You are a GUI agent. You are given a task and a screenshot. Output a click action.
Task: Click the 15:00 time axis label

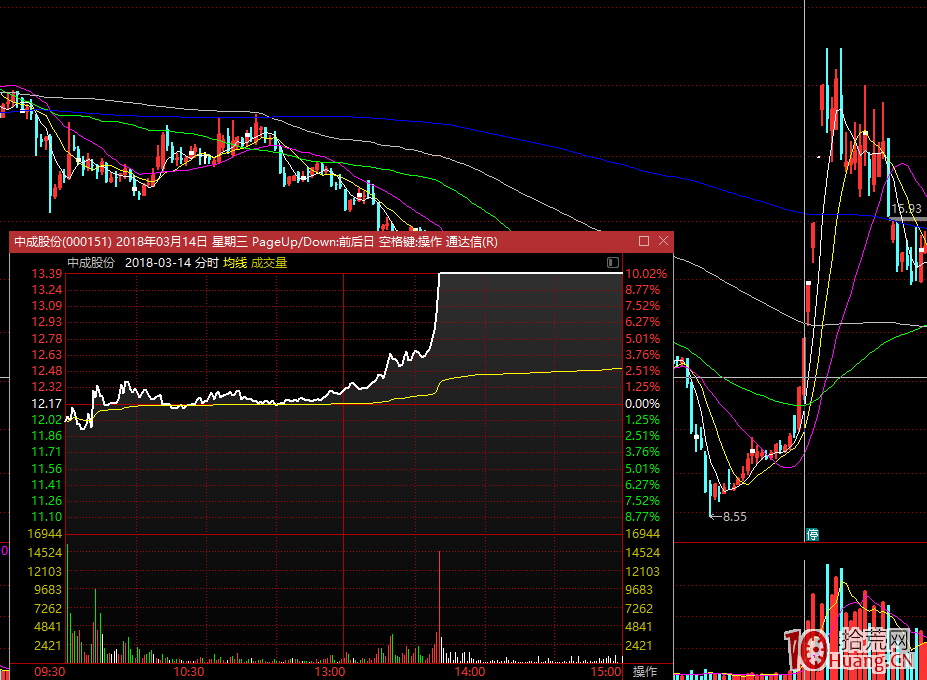[606, 672]
